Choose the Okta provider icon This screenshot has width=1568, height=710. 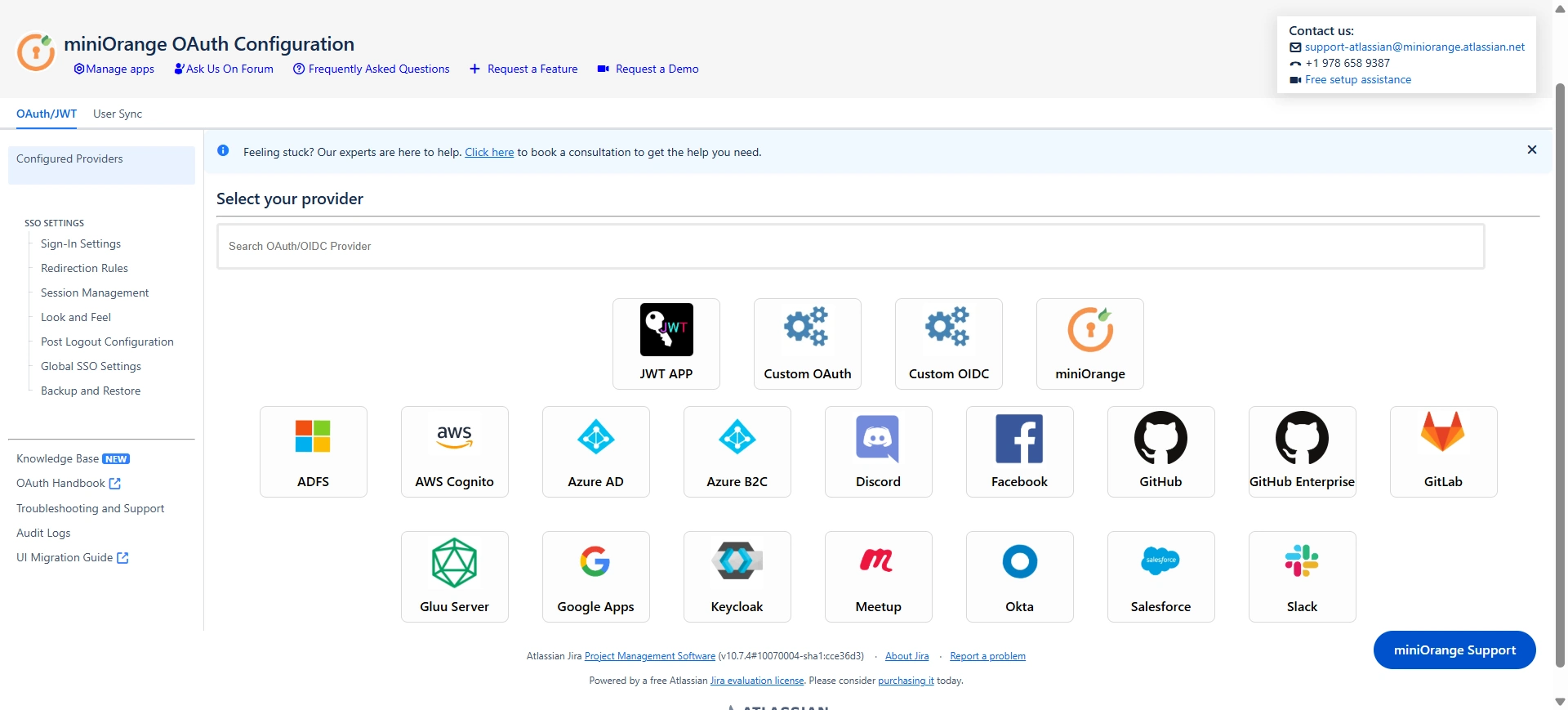[1019, 561]
